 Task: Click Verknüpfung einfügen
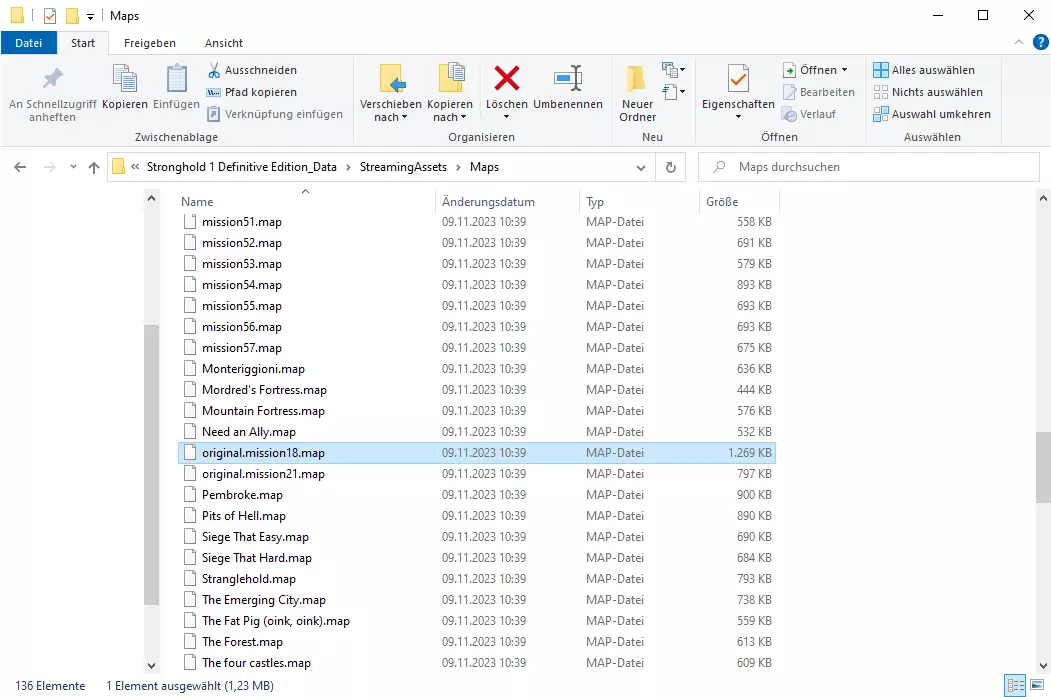tap(275, 114)
